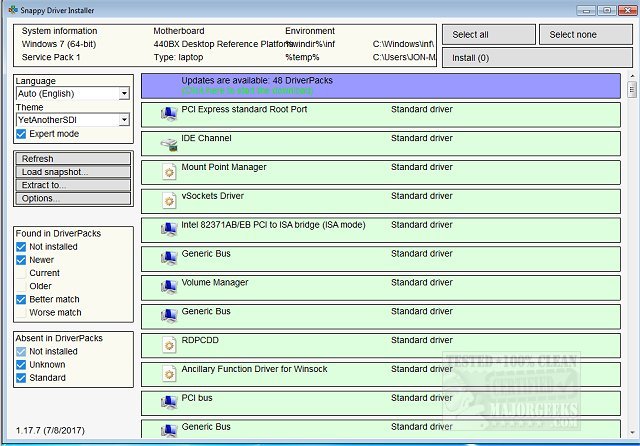Click the %temp% environment entry
This screenshot has height=446, width=640.
302,57
